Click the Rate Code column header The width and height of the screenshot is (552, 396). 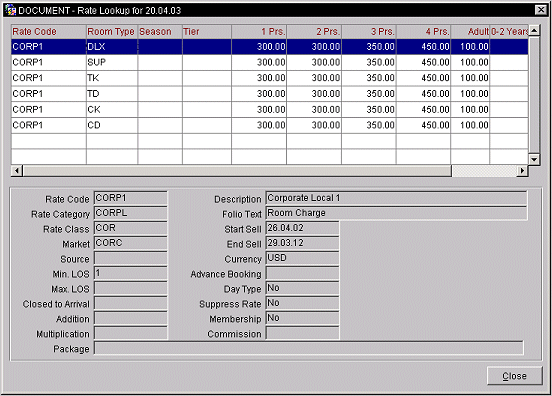[49, 32]
